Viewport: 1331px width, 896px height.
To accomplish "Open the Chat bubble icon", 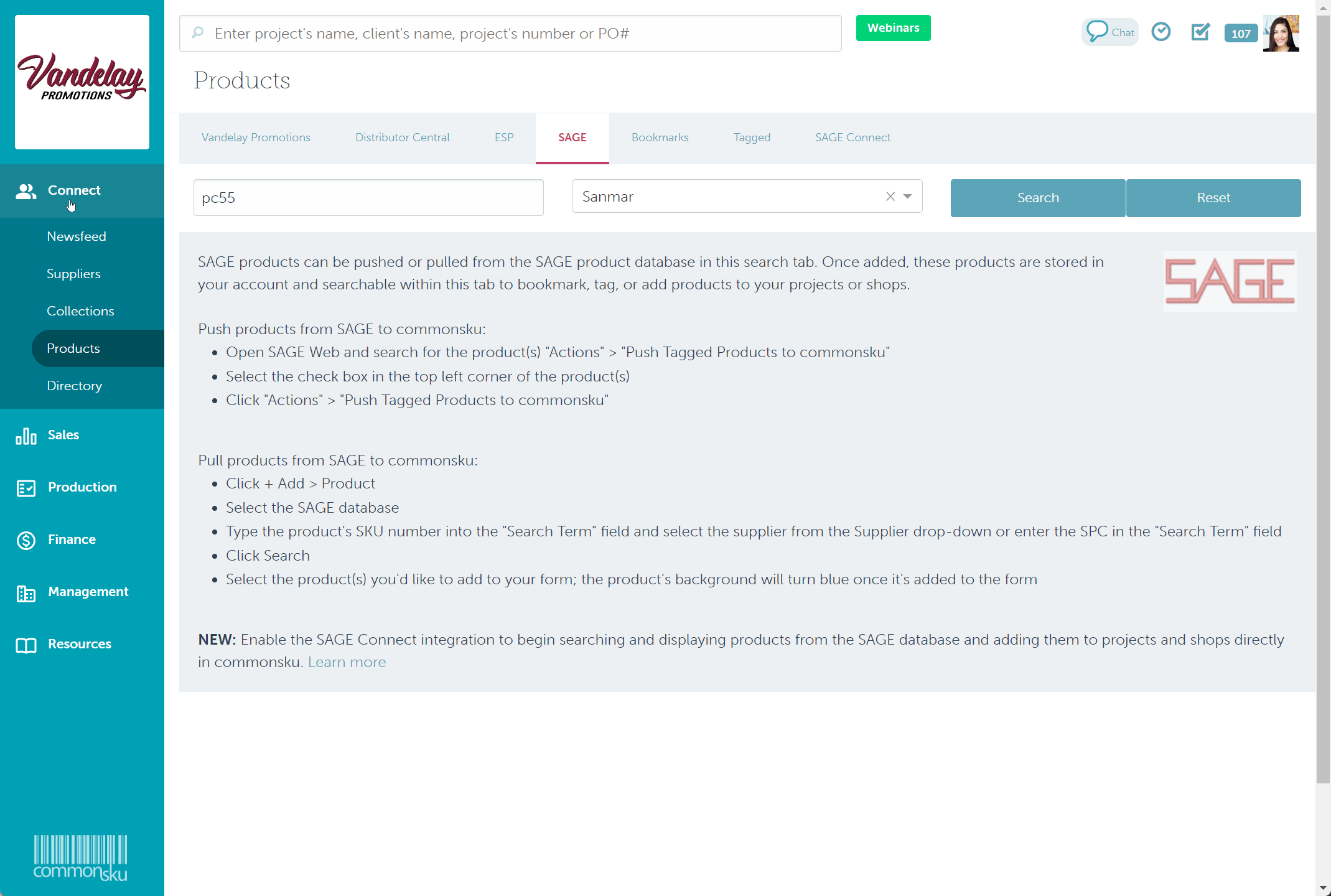I will (1109, 32).
